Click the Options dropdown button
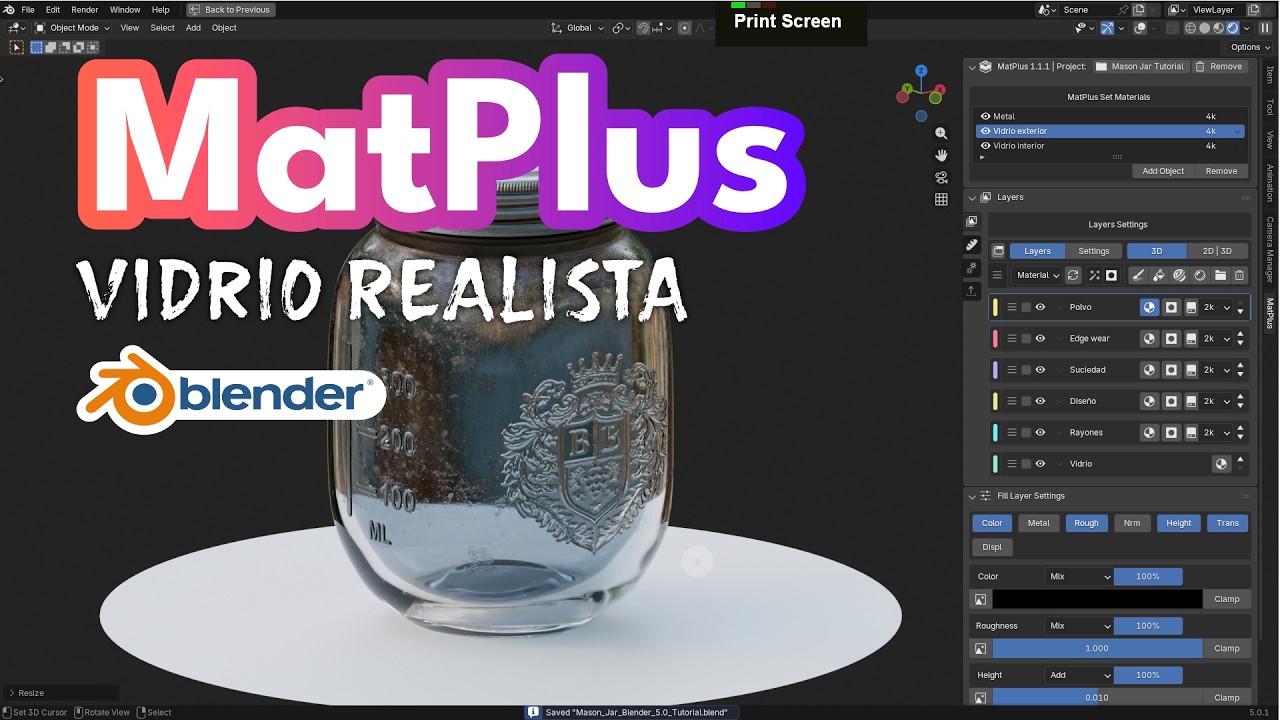Screen dimensions: 1280x720 tap(1250, 47)
